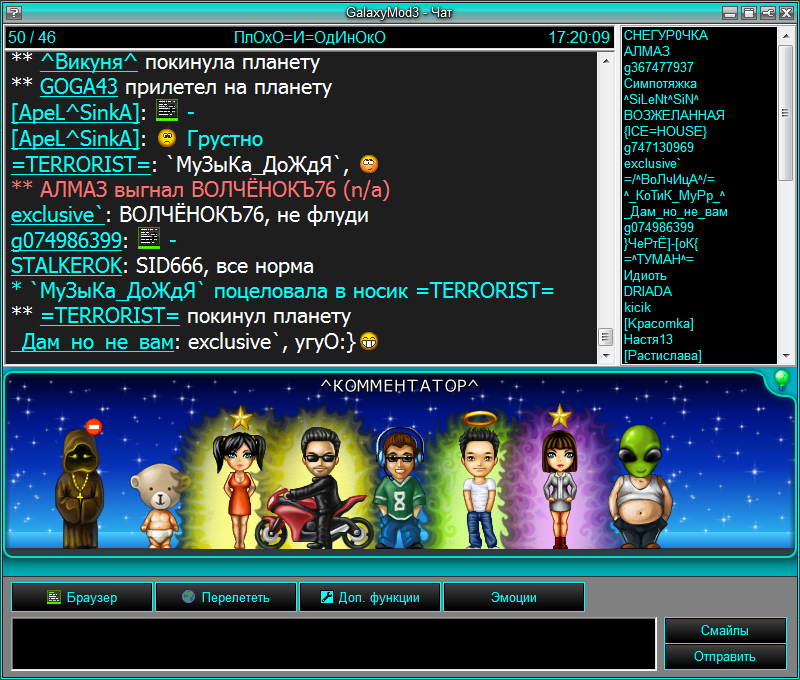Screen dimensions: 800x680
Task: Click g074986399 nickname link in chat
Action: [66, 240]
